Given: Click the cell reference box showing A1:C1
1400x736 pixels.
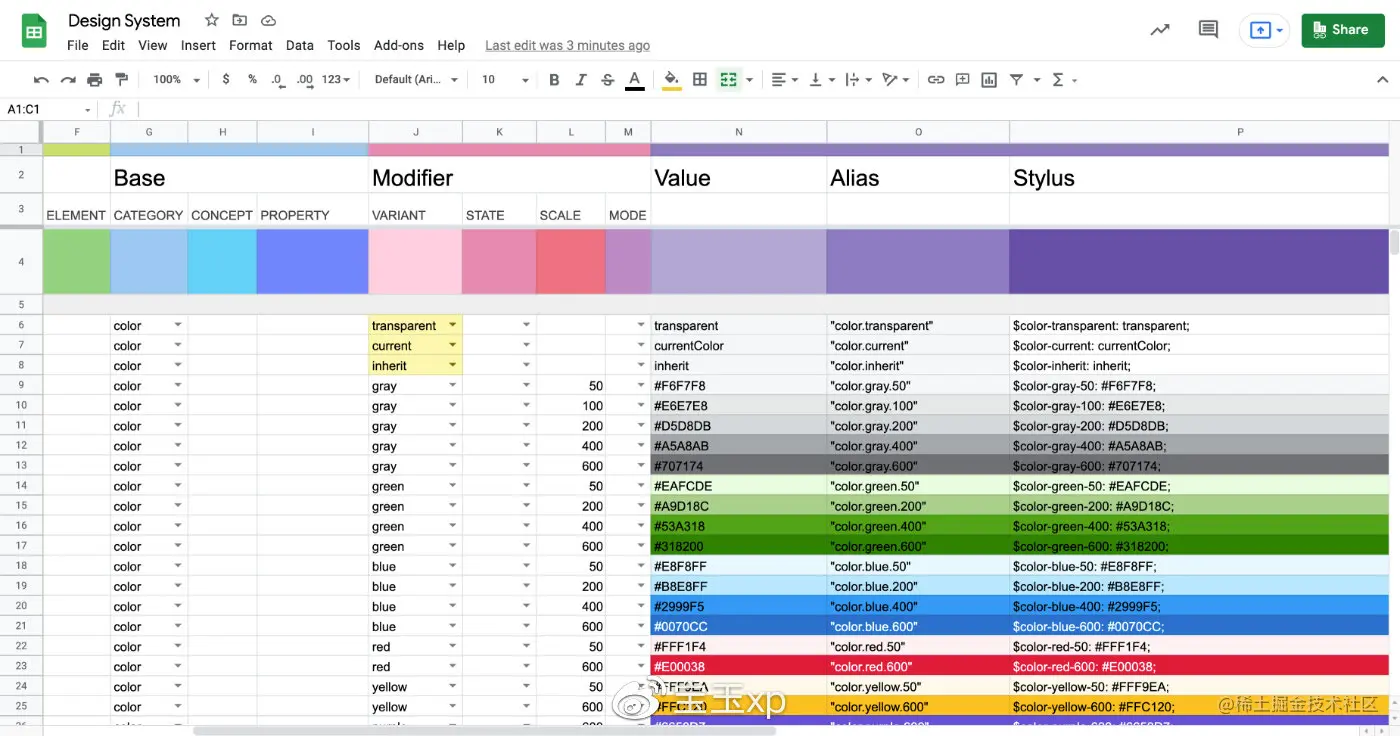Looking at the screenshot, I should tap(48, 109).
